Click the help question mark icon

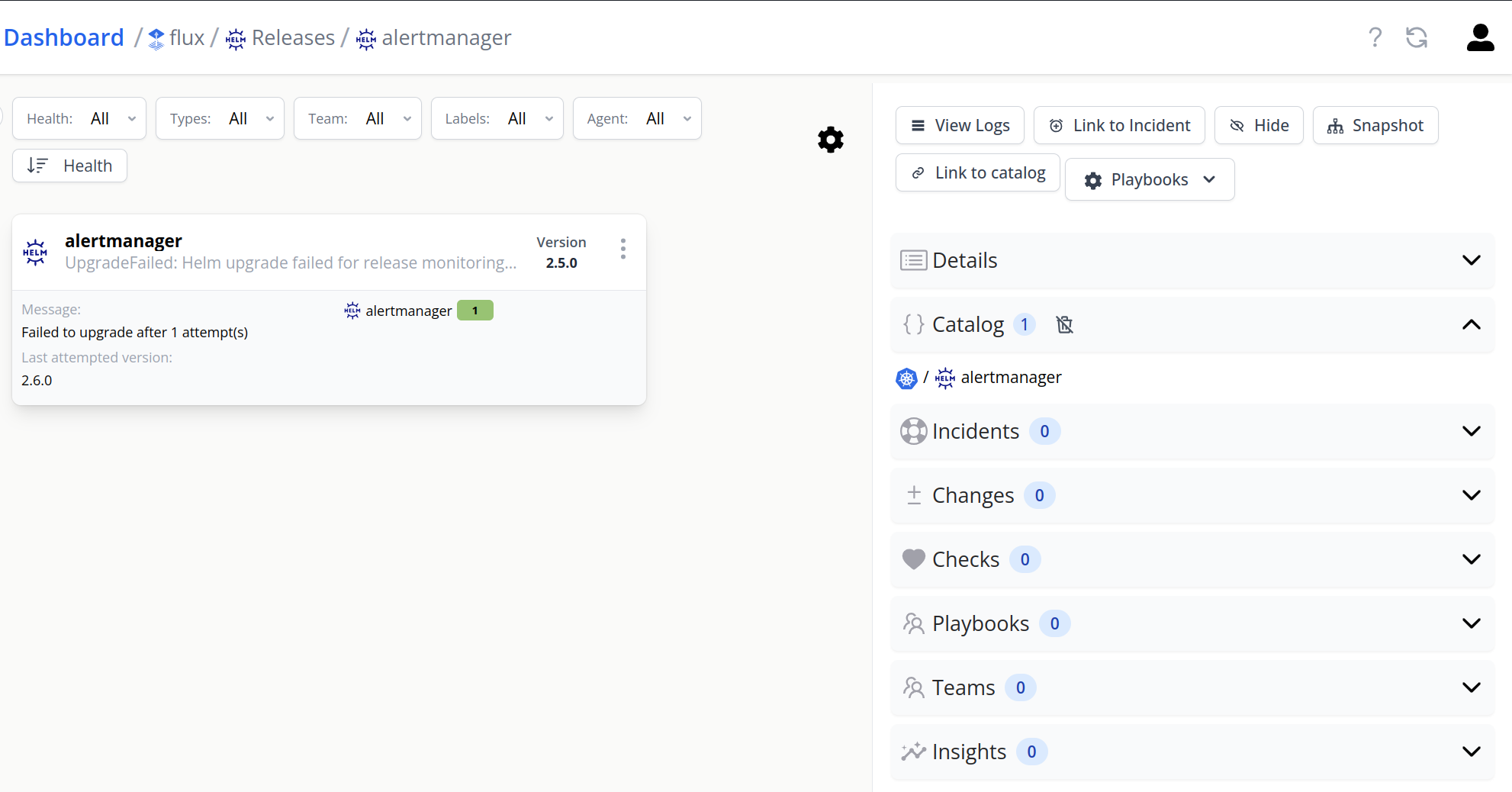point(1375,37)
